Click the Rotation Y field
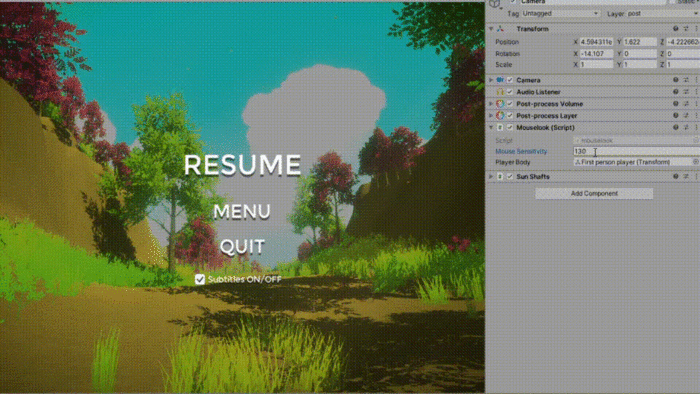 [640, 54]
